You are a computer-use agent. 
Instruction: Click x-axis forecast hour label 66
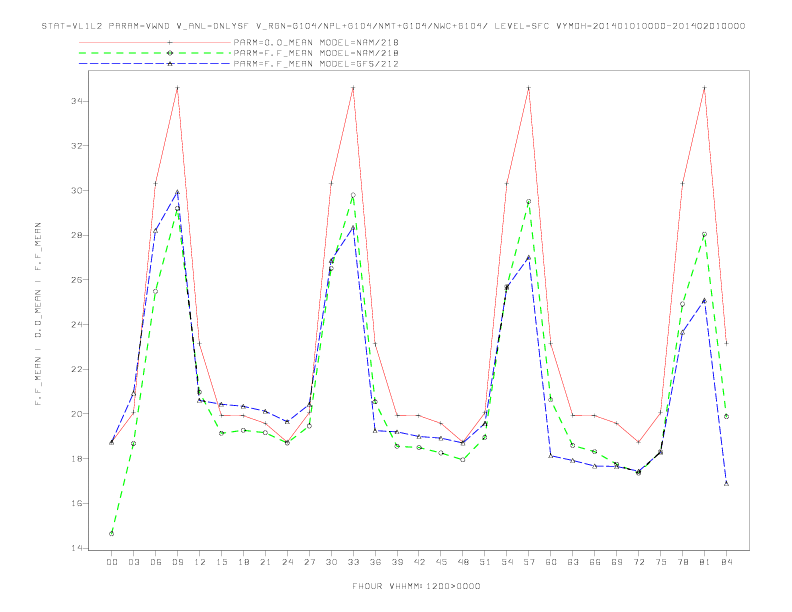[595, 562]
